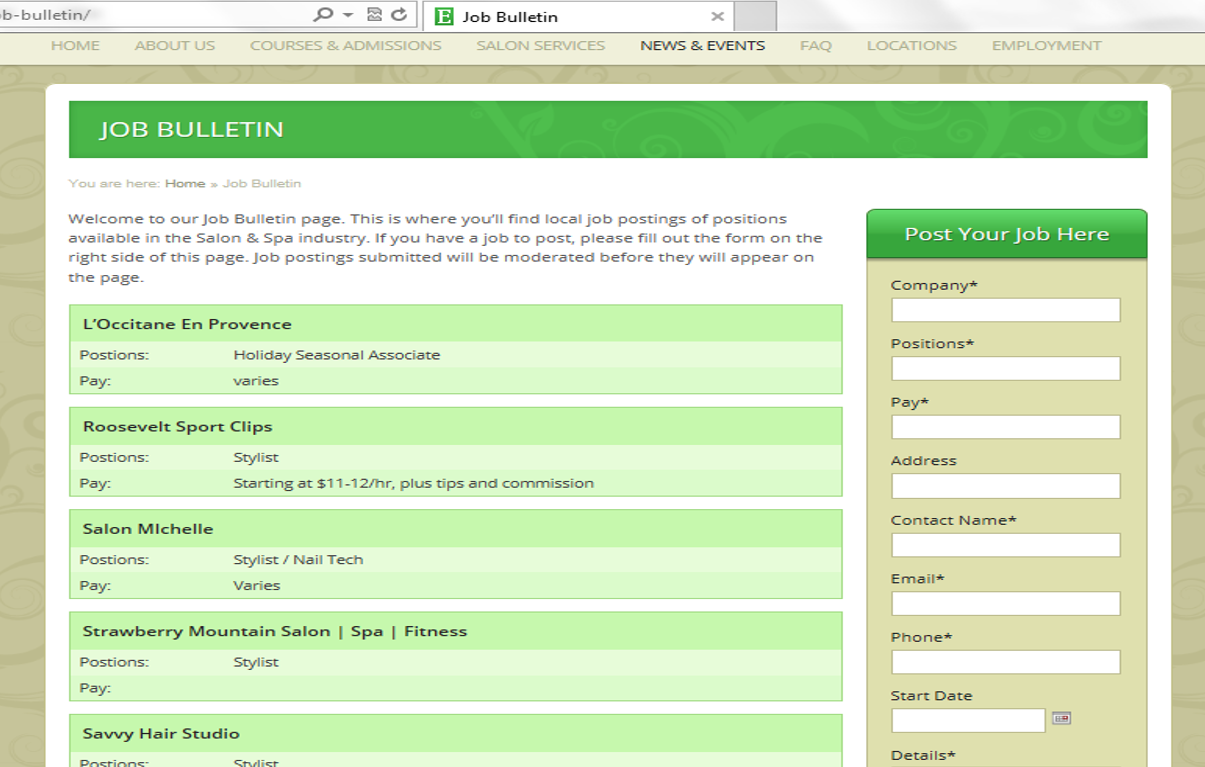Click Holiday Seasonal Associate position text
Image resolution: width=1205 pixels, height=767 pixels.
(x=336, y=355)
